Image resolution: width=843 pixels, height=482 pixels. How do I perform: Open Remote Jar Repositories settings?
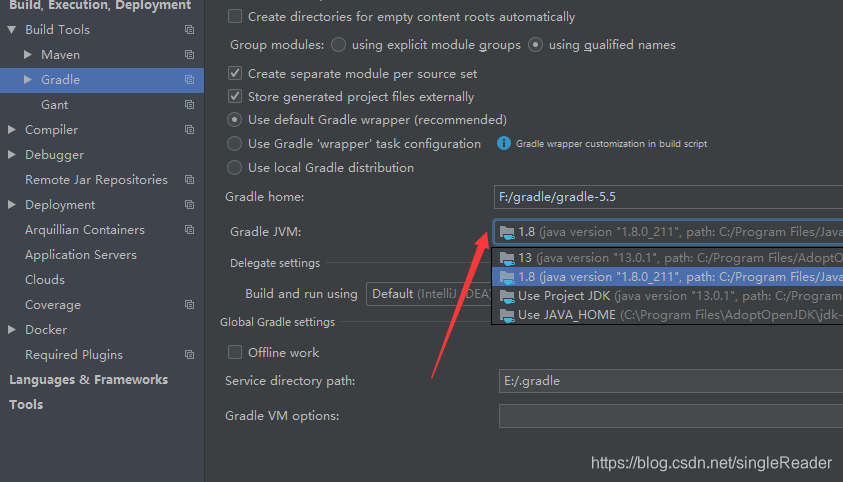(96, 179)
